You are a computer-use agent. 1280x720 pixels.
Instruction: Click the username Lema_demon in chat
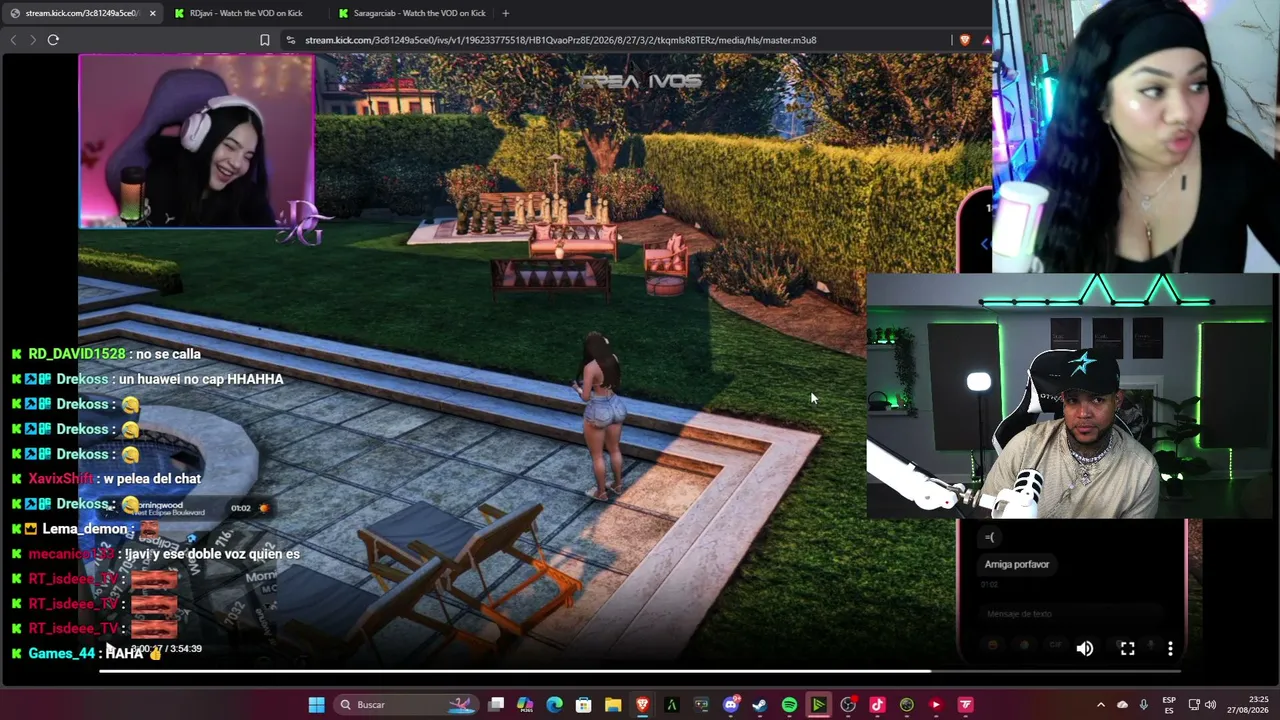(85, 529)
